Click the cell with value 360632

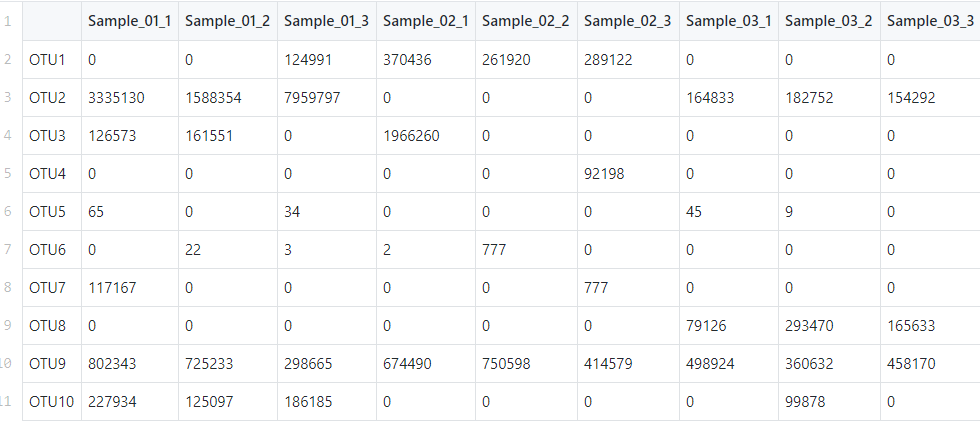pos(829,364)
